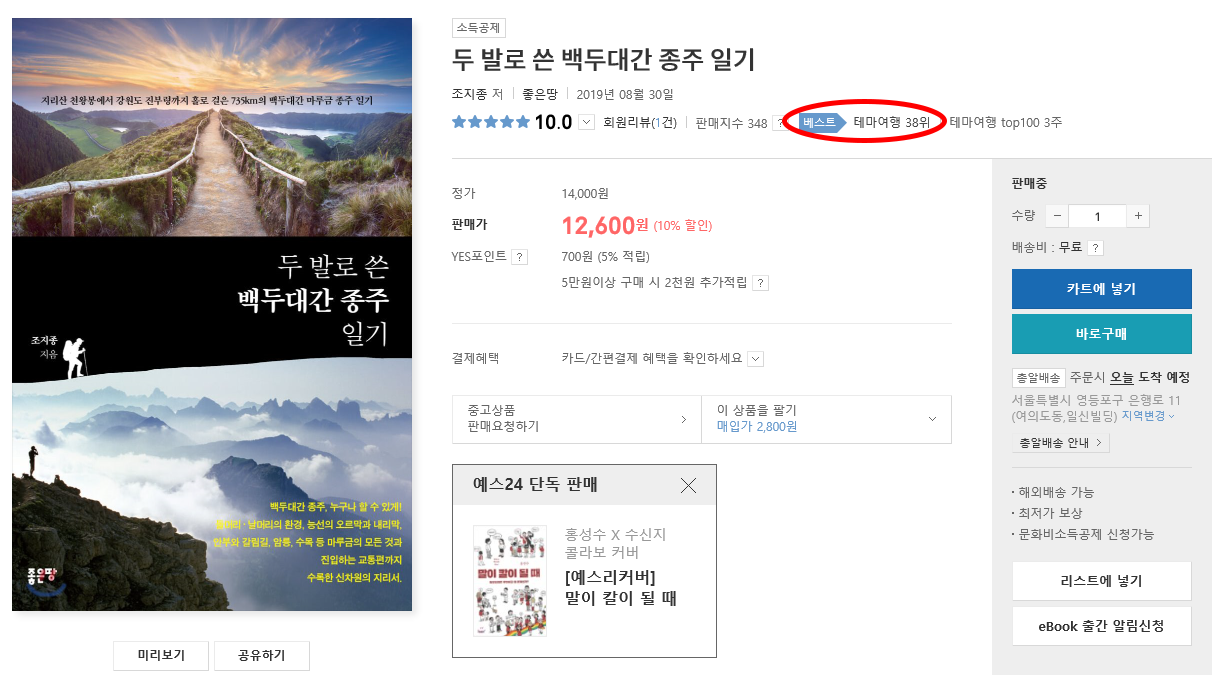The height and width of the screenshot is (700, 1231).
Task: Increase quantity with the plus button
Action: click(x=1138, y=216)
